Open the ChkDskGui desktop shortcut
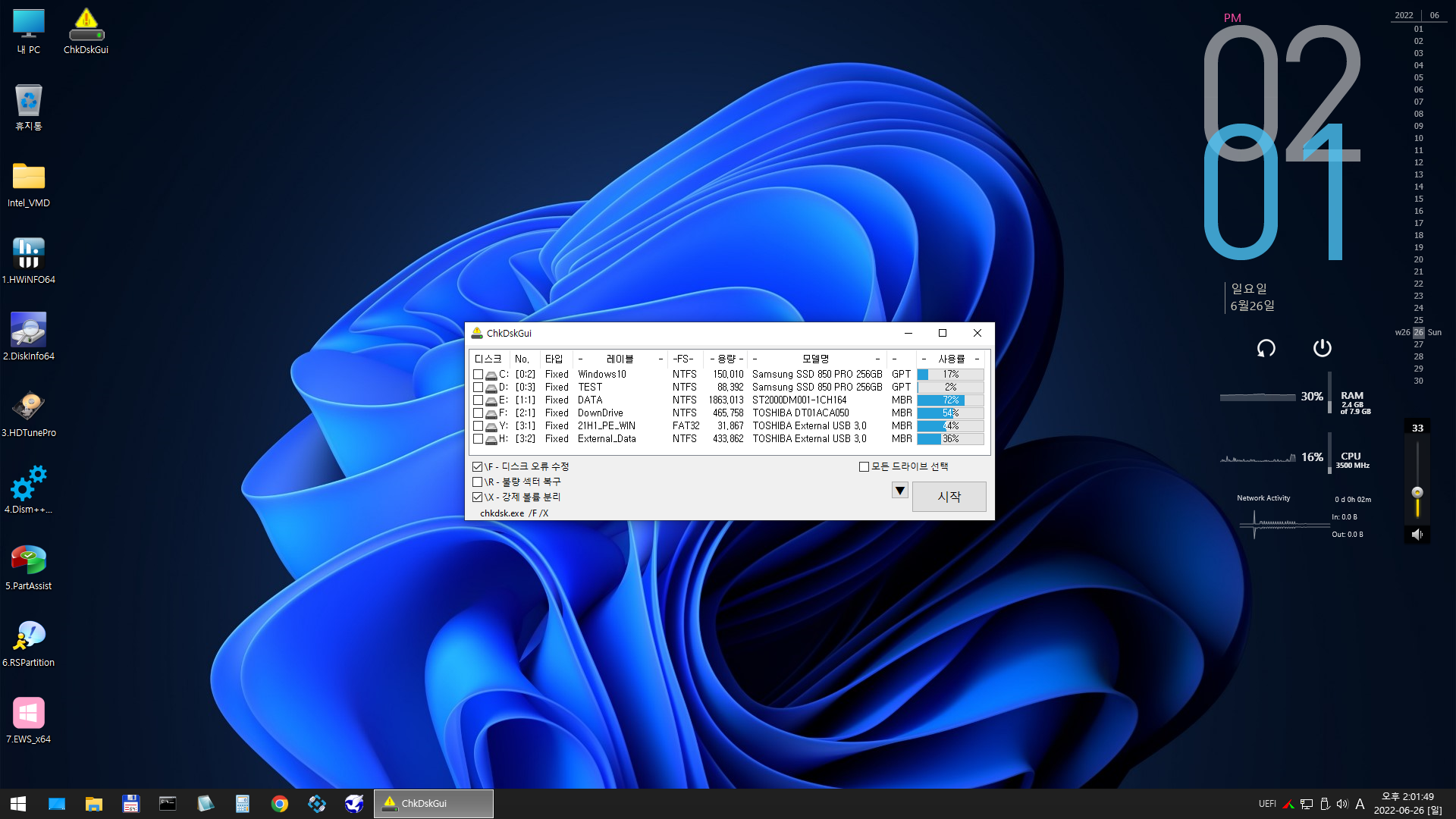This screenshot has width=1456, height=819. (x=86, y=32)
